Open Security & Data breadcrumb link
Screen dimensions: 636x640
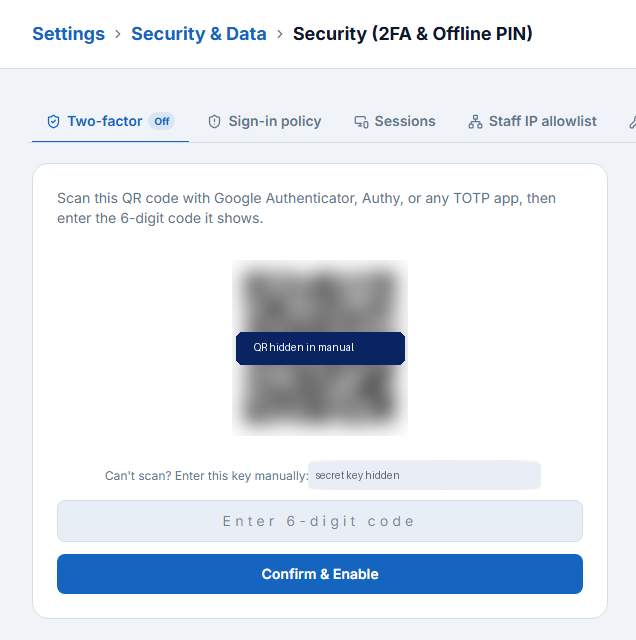(x=199, y=34)
